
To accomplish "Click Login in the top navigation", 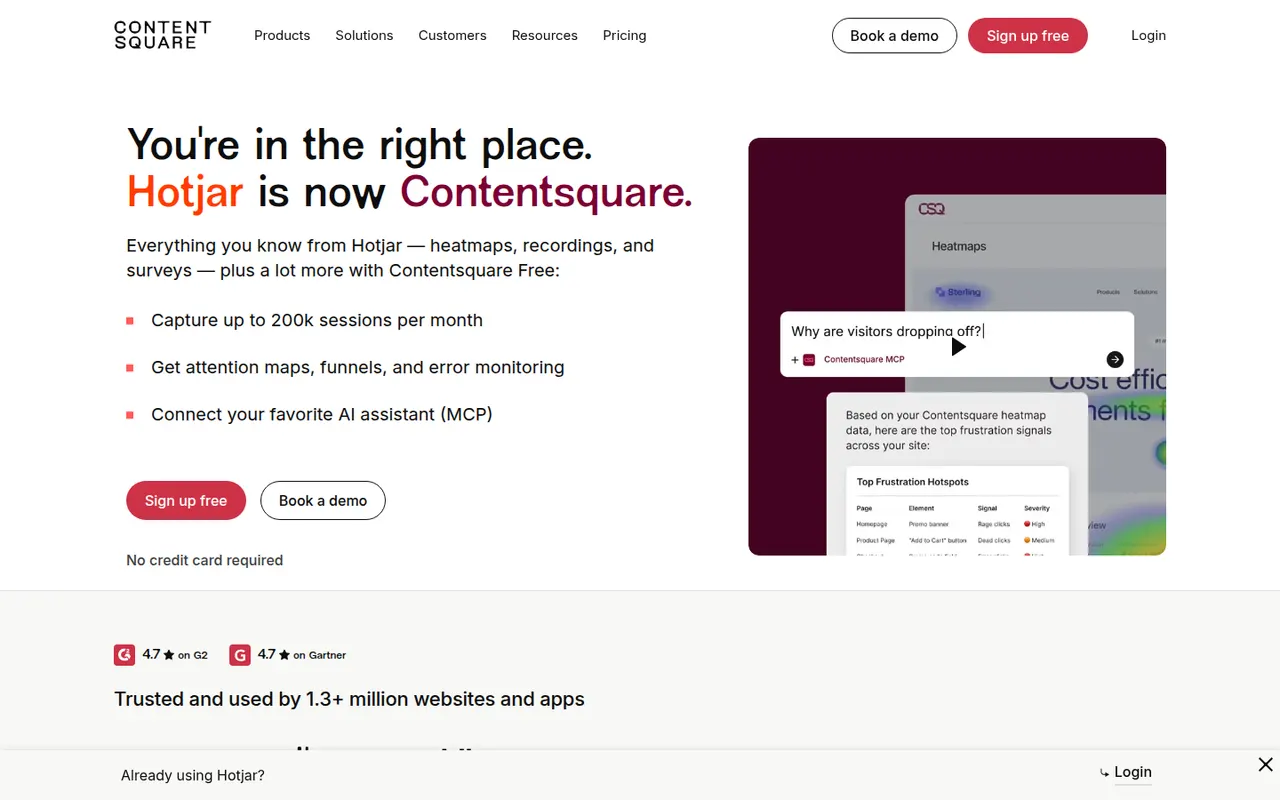I will pyautogui.click(x=1148, y=35).
